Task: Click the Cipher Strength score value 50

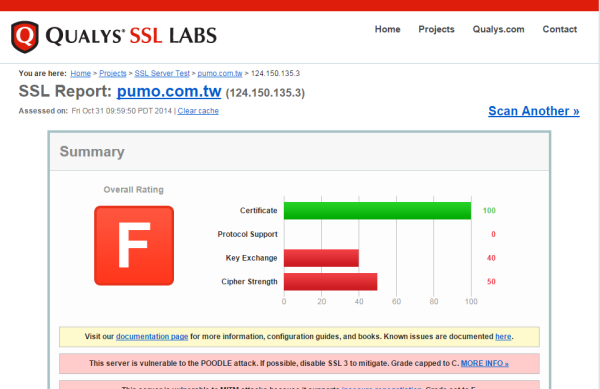Action: point(491,282)
